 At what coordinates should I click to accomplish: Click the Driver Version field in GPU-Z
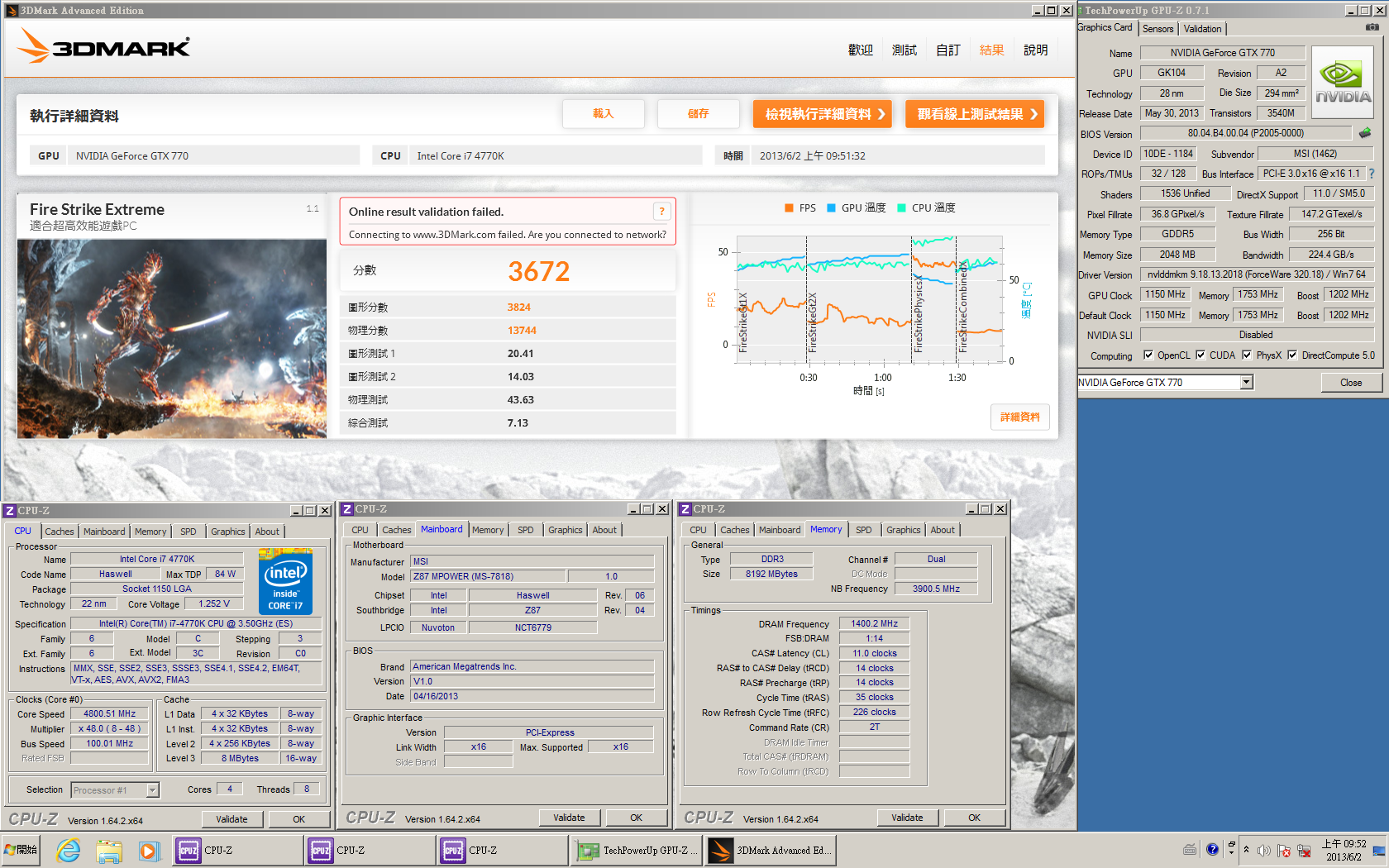1257,274
